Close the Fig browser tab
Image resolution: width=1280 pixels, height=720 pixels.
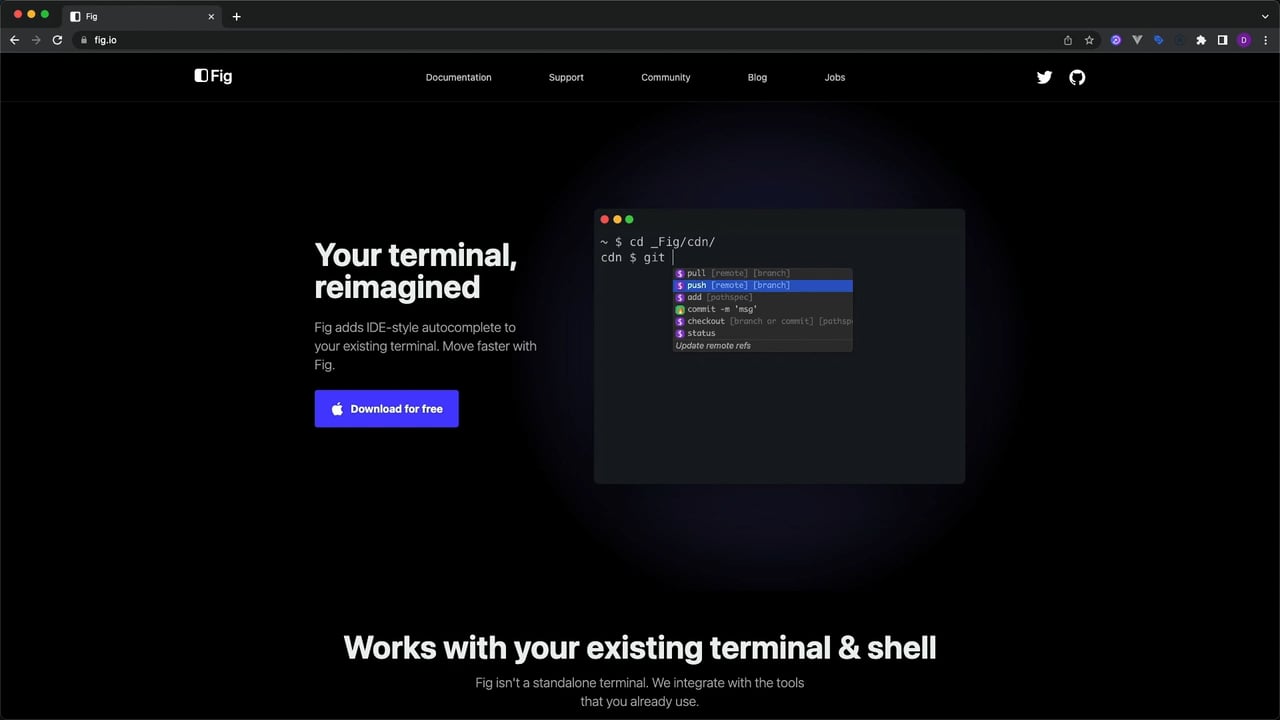[211, 16]
